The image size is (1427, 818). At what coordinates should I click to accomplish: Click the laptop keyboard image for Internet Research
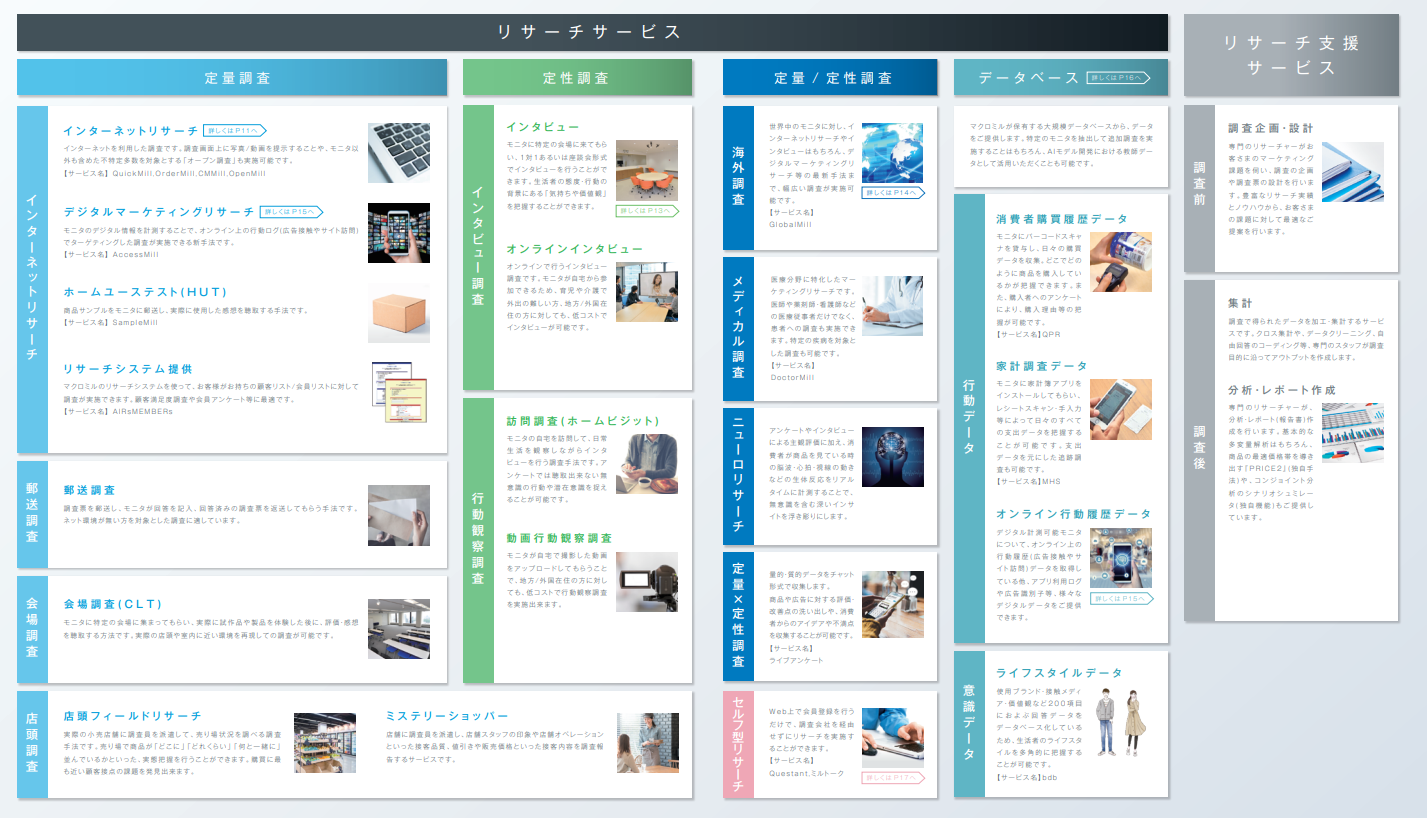(x=399, y=152)
